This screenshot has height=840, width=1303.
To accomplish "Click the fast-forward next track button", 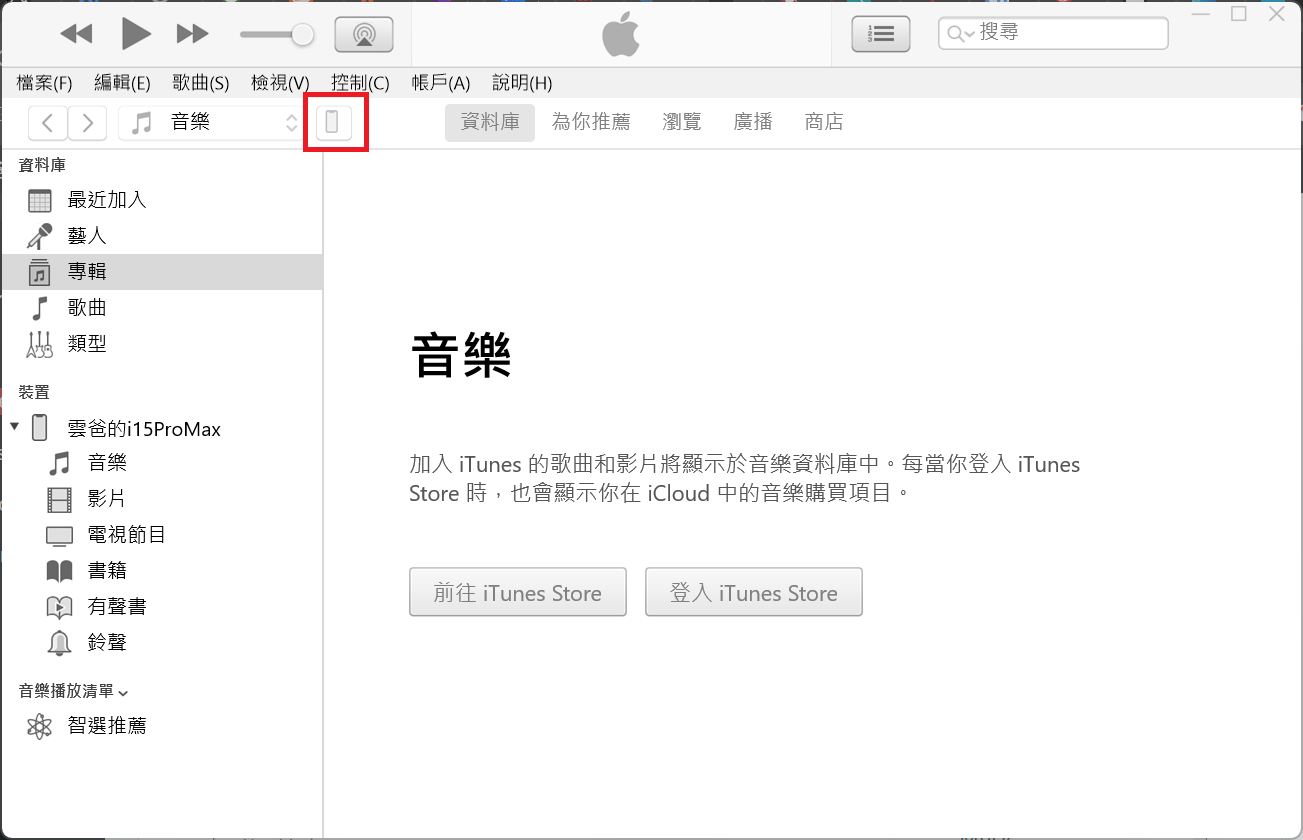I will click(x=192, y=34).
